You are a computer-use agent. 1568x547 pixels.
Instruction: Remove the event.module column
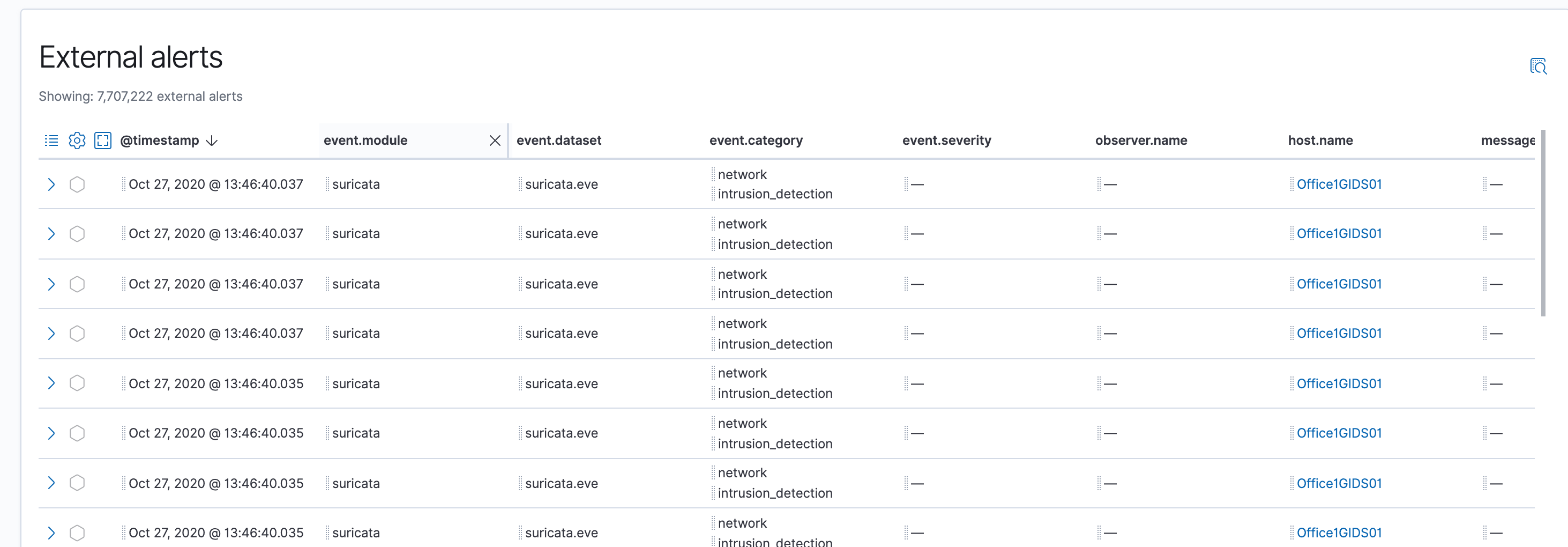tap(495, 141)
